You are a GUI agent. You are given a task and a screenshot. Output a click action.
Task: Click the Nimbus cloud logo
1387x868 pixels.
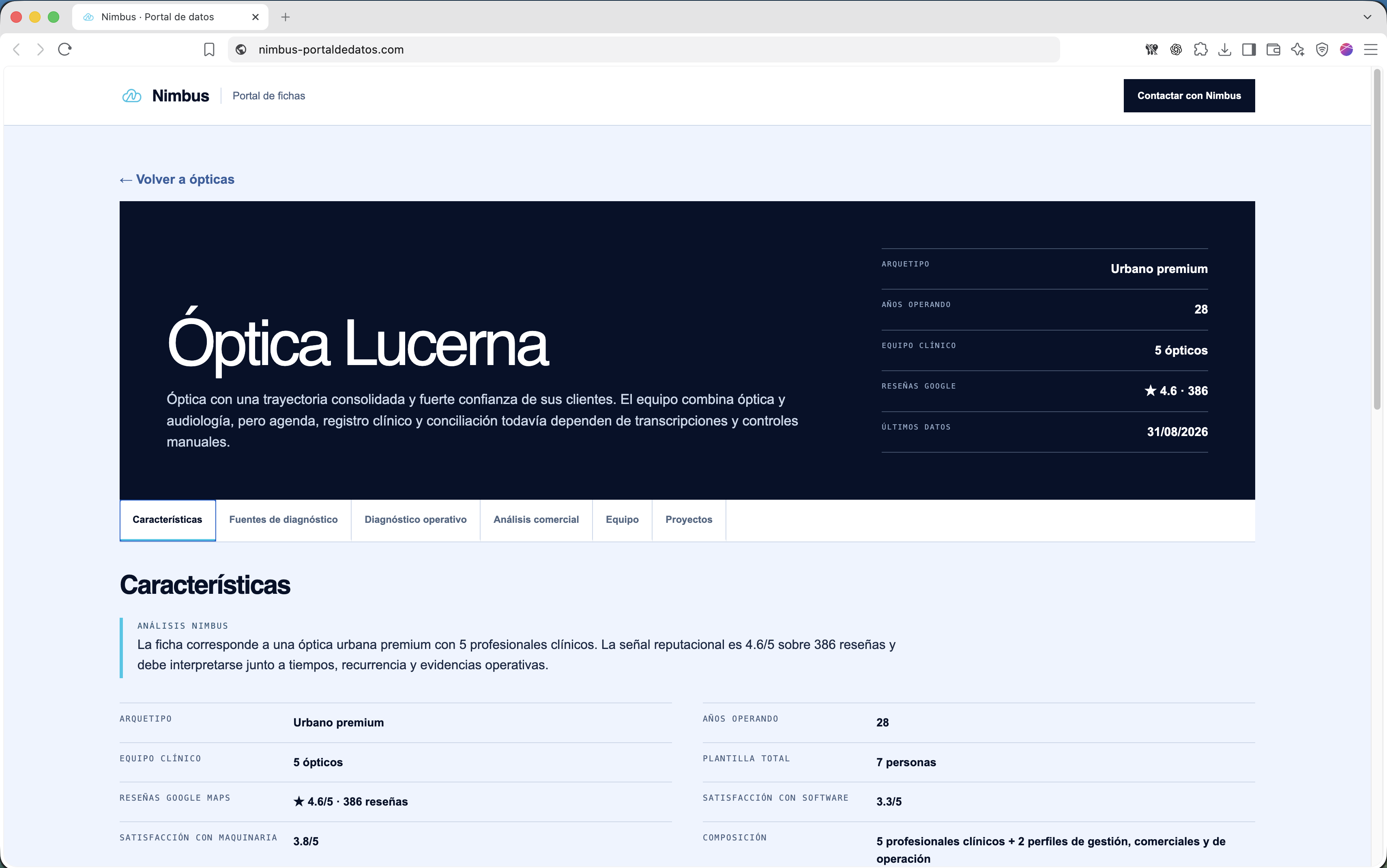pos(132,96)
